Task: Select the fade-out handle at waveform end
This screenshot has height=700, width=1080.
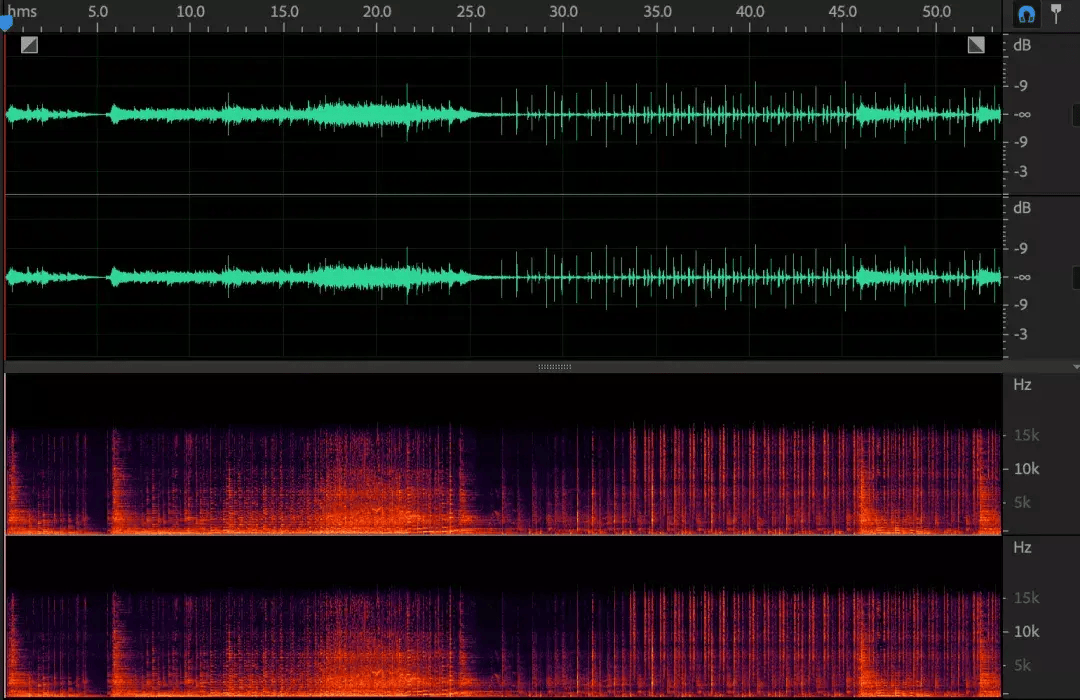Action: pos(976,45)
